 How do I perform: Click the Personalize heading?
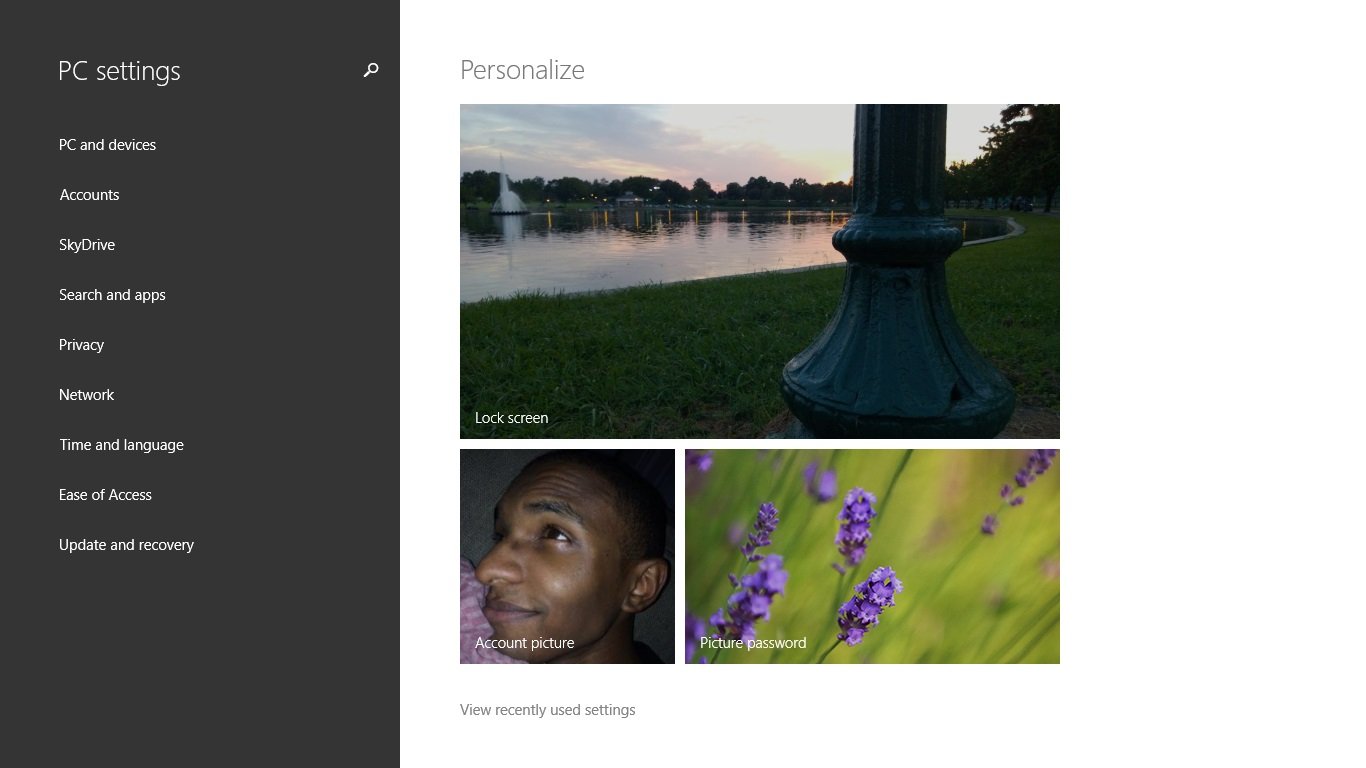pyautogui.click(x=522, y=70)
